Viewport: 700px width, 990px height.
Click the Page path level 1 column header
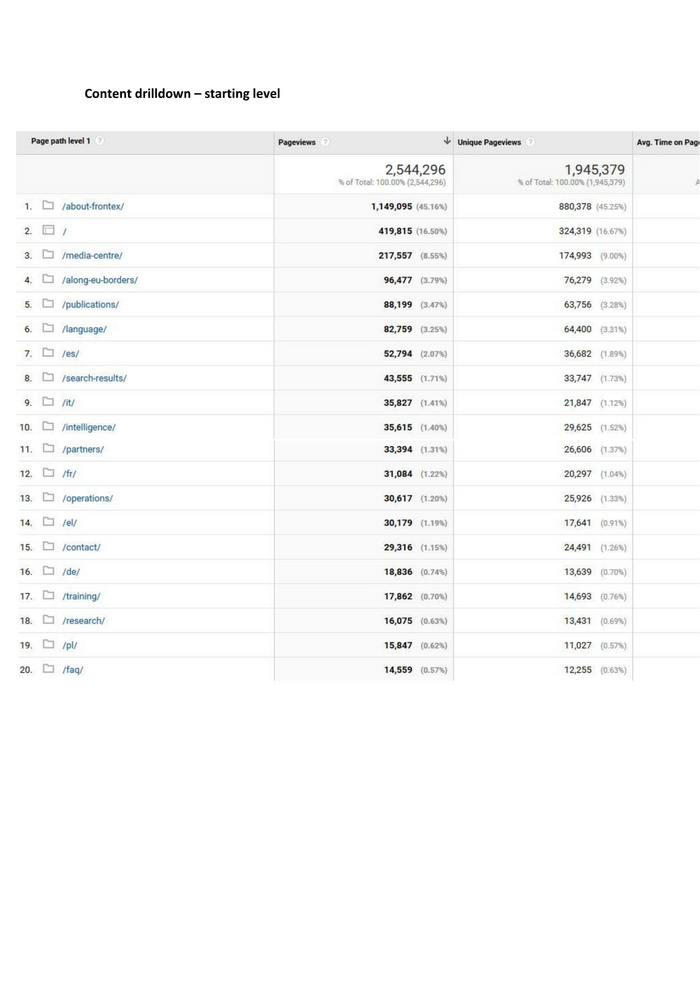pos(61,142)
